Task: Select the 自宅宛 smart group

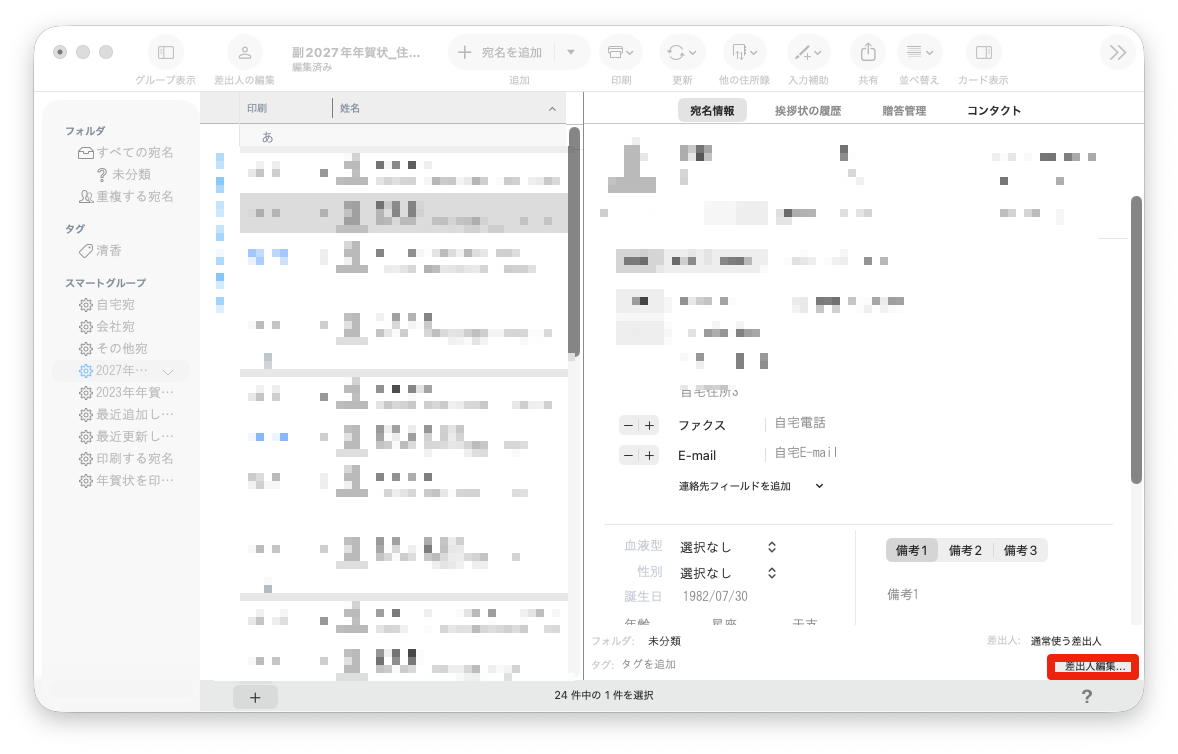Action: click(107, 305)
